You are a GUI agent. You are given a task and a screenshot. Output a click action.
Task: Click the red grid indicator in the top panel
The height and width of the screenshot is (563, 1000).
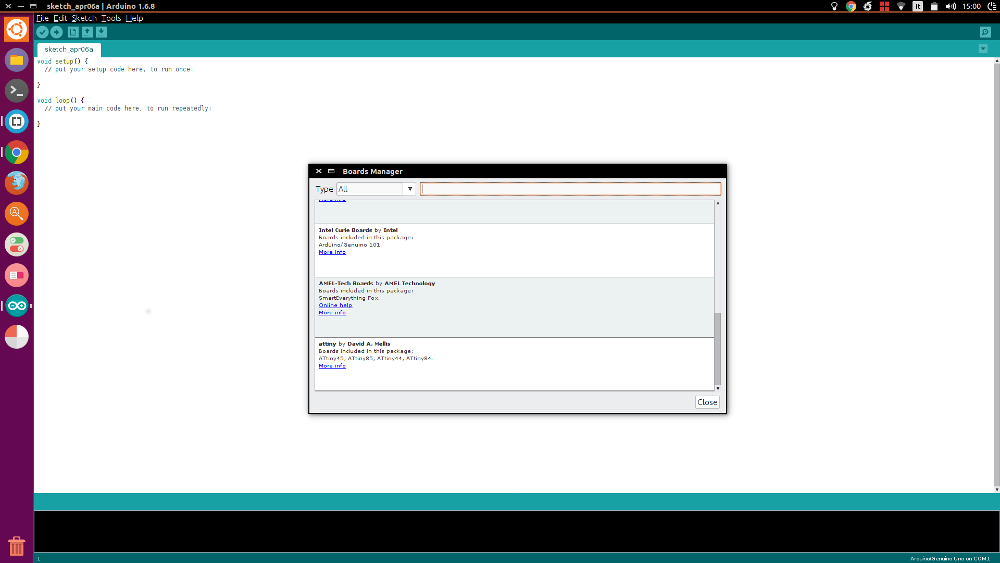(x=884, y=6)
